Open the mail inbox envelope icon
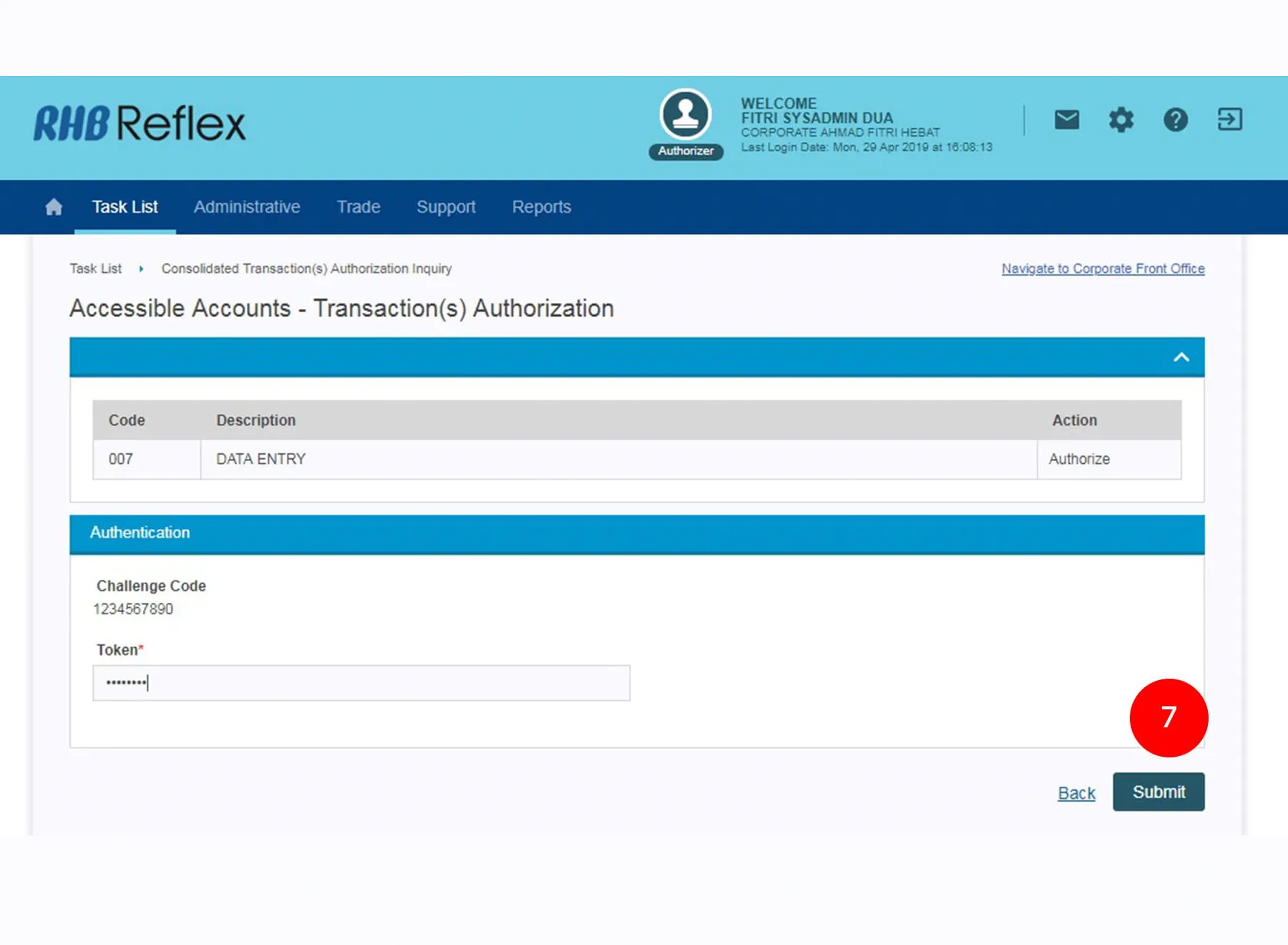Image resolution: width=1288 pixels, height=945 pixels. pyautogui.click(x=1066, y=120)
